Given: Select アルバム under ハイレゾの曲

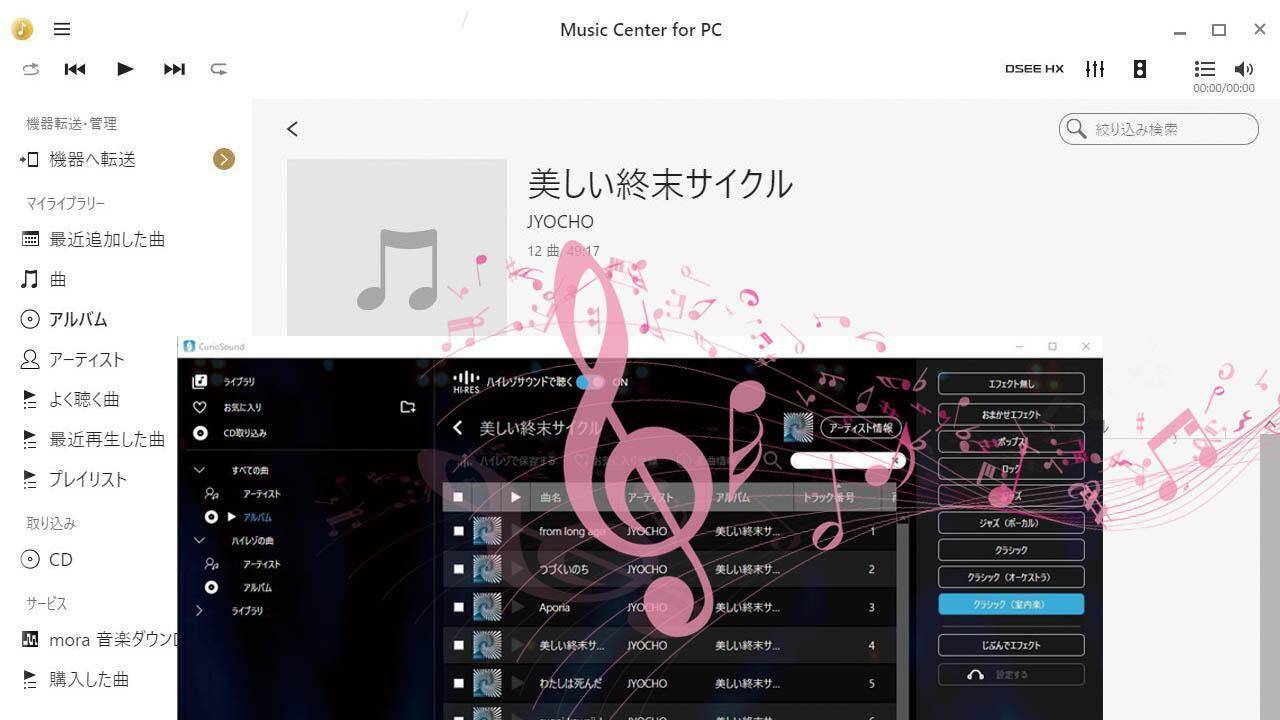Looking at the screenshot, I should pos(257,588).
